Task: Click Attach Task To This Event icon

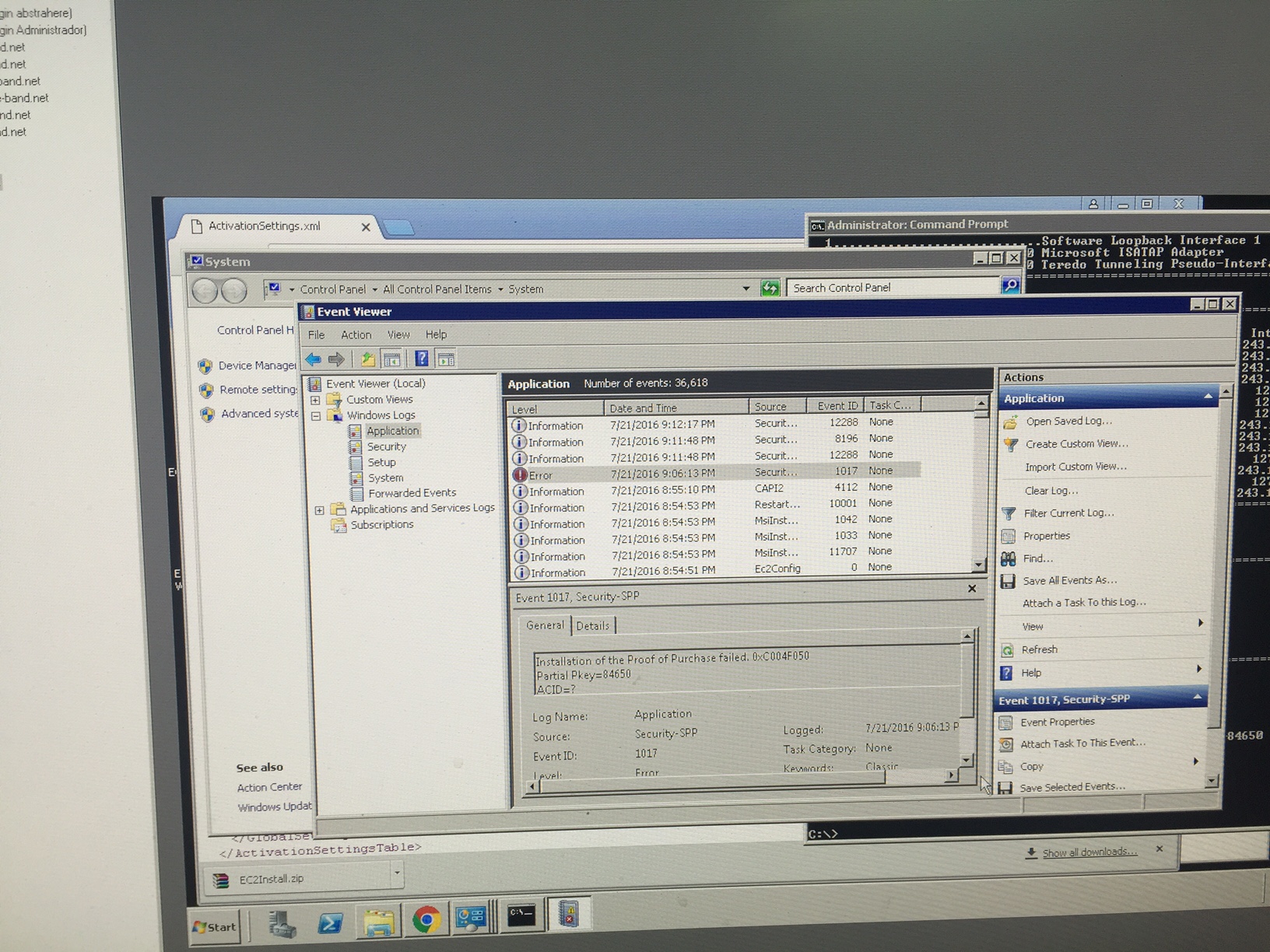Action: coord(1005,744)
